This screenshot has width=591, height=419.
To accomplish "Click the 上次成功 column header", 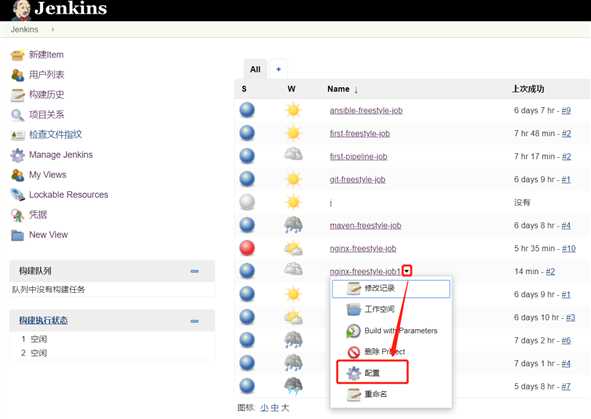I will [528, 89].
